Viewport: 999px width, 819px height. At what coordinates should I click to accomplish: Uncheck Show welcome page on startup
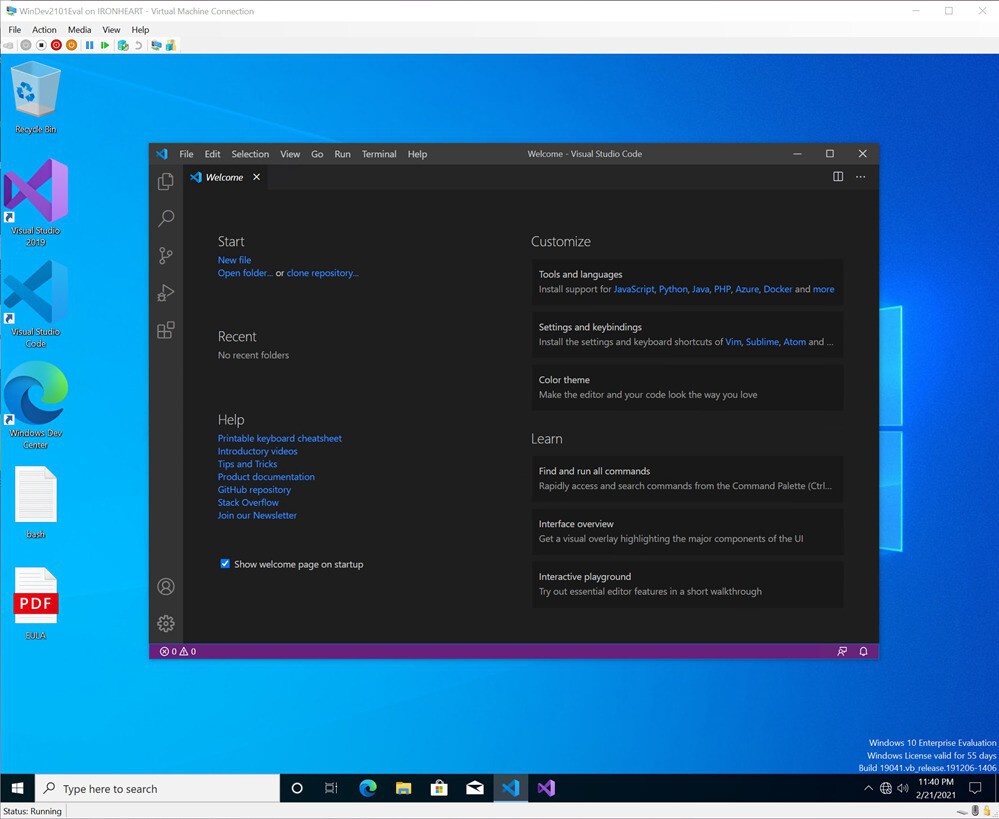point(225,564)
